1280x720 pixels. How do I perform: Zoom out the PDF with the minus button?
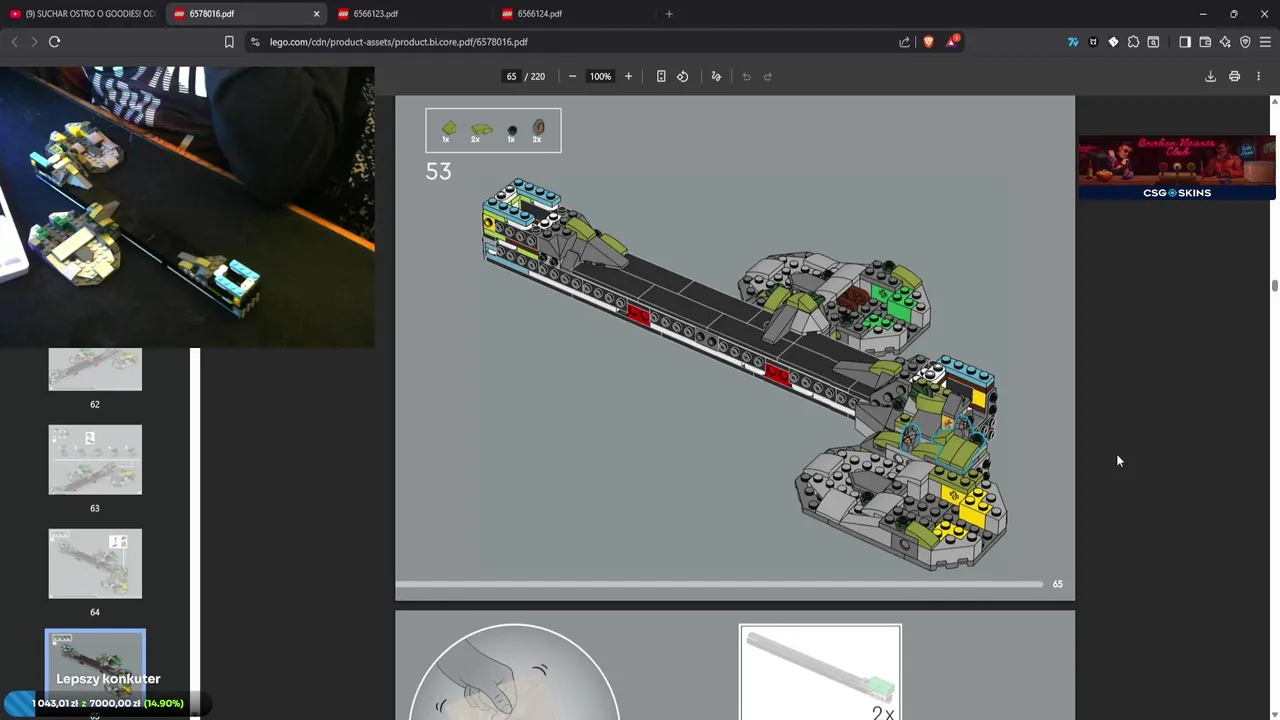(572, 76)
